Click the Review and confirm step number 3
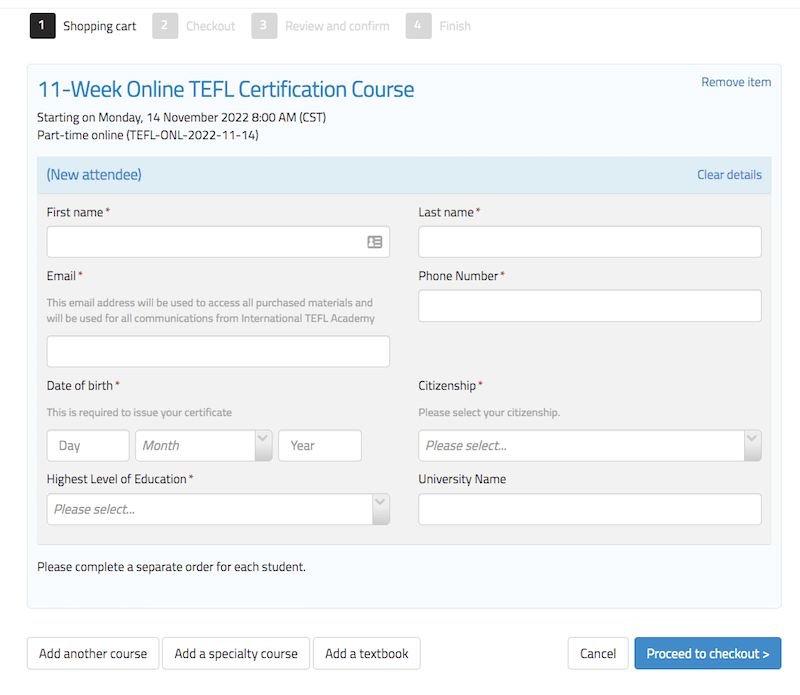Viewport: 800px width, 695px height. (x=264, y=25)
